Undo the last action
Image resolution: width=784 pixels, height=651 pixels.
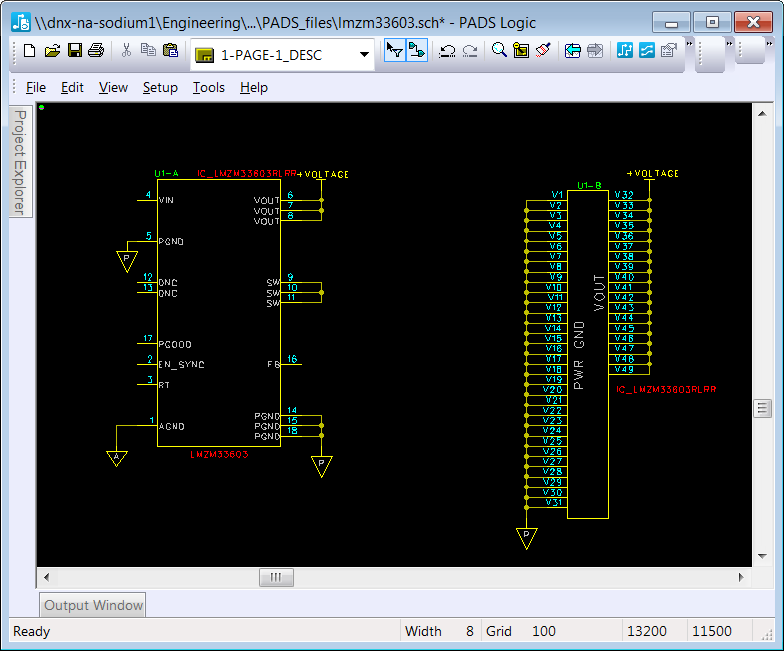(447, 51)
